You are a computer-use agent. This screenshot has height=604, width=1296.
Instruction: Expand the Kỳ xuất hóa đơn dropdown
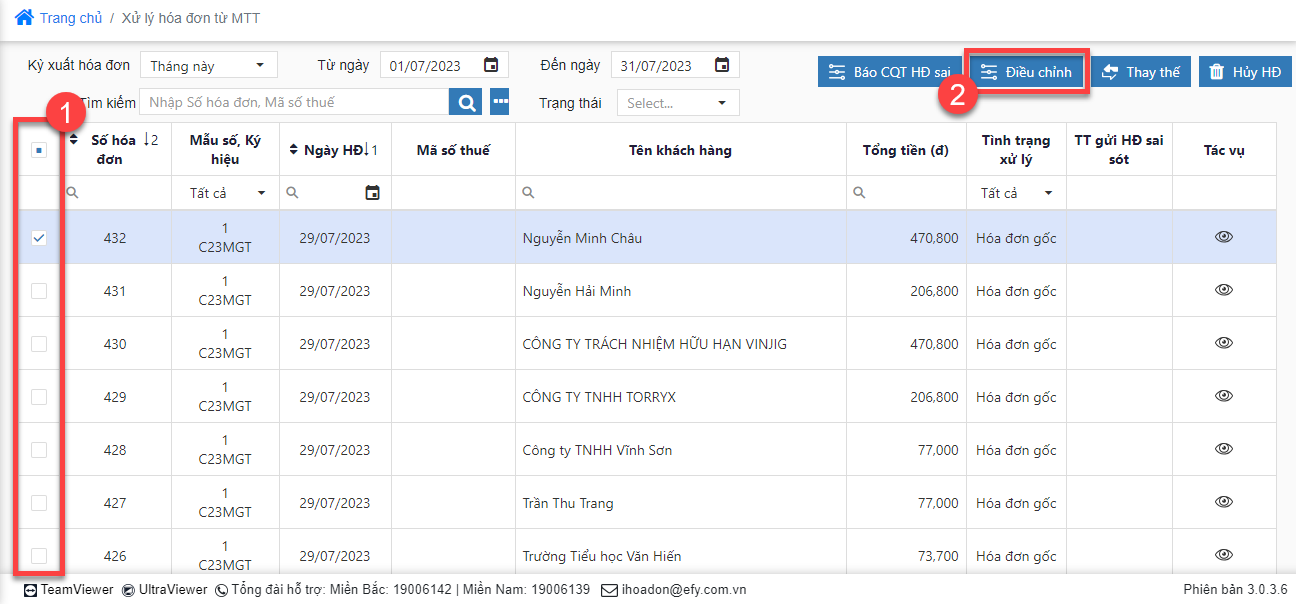coord(208,66)
